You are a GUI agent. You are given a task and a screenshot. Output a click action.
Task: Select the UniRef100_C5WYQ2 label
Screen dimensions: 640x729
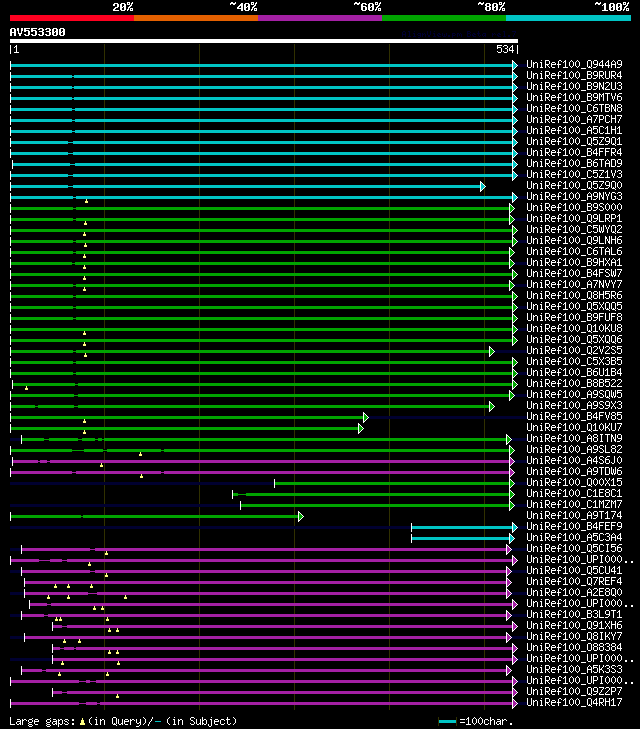pyautogui.click(x=574, y=230)
